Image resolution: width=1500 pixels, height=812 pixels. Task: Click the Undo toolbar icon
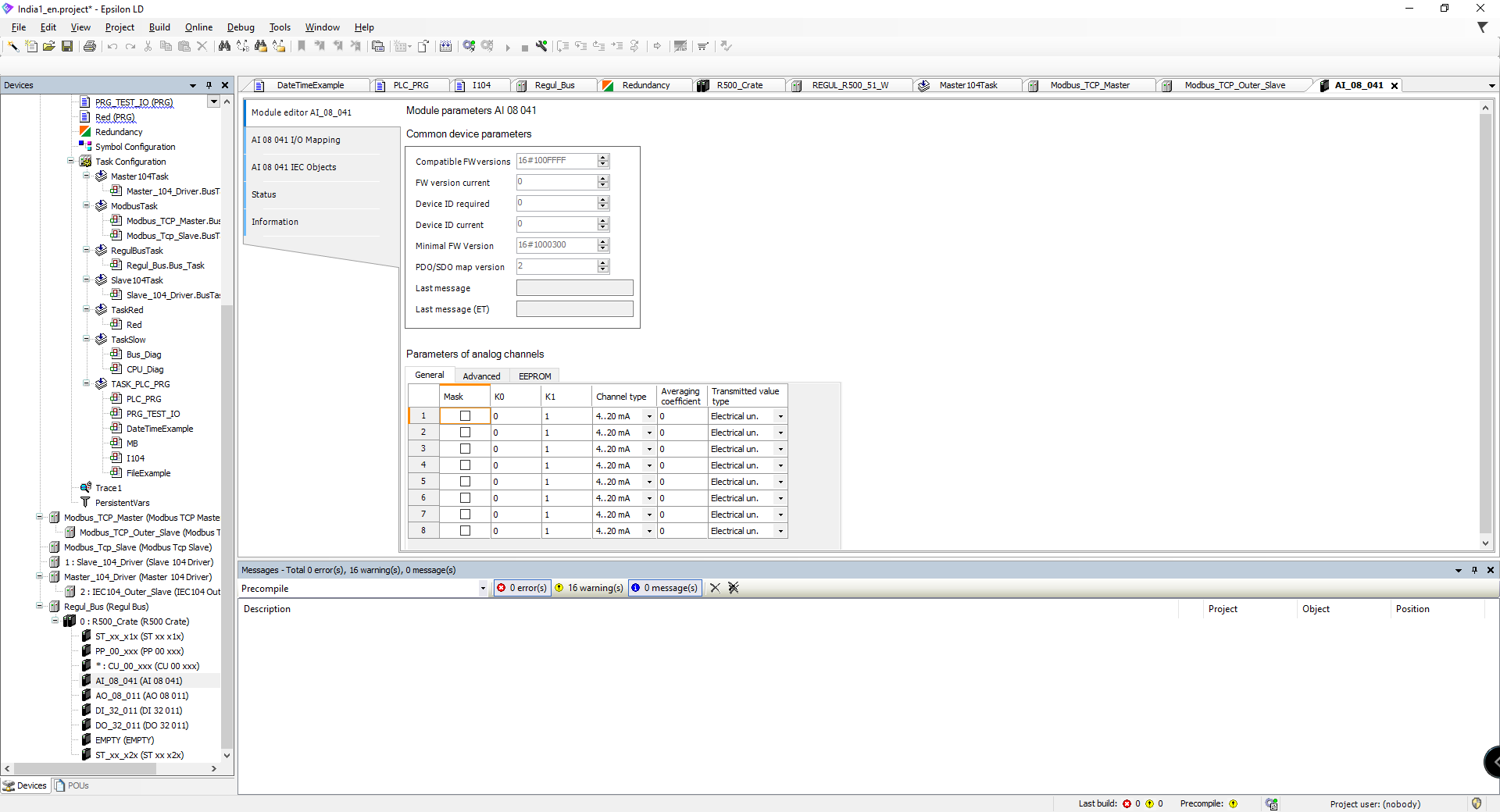coord(112,46)
